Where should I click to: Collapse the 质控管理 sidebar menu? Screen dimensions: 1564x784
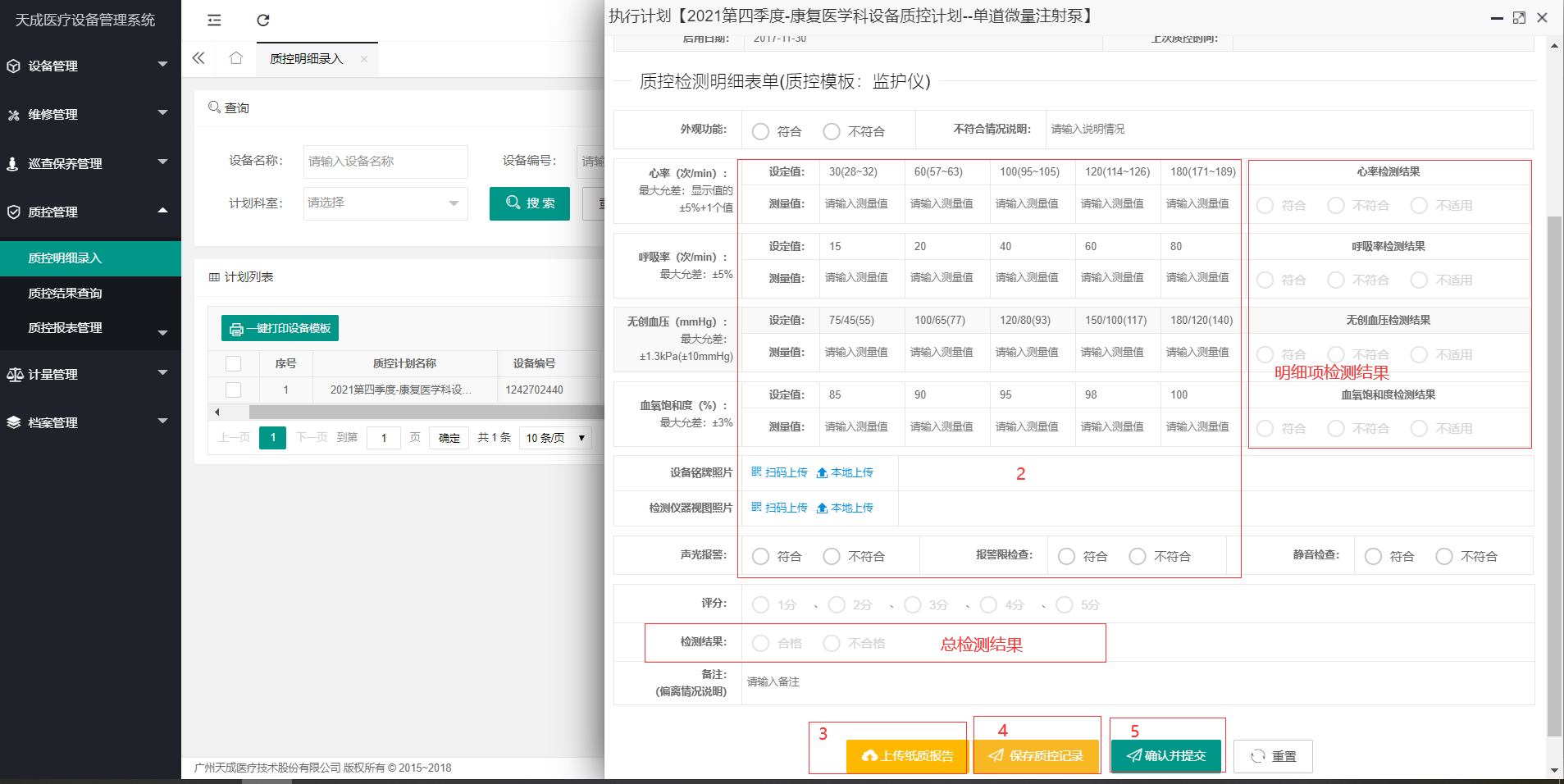pos(90,212)
